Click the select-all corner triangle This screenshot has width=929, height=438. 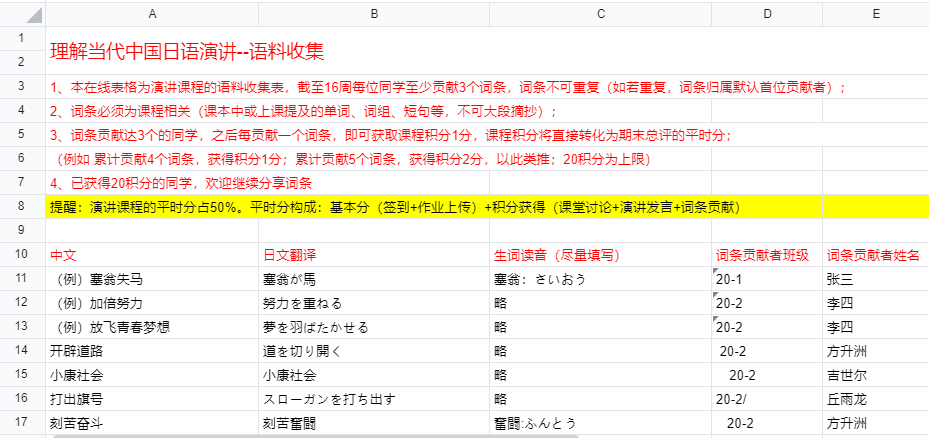tap(35, 15)
